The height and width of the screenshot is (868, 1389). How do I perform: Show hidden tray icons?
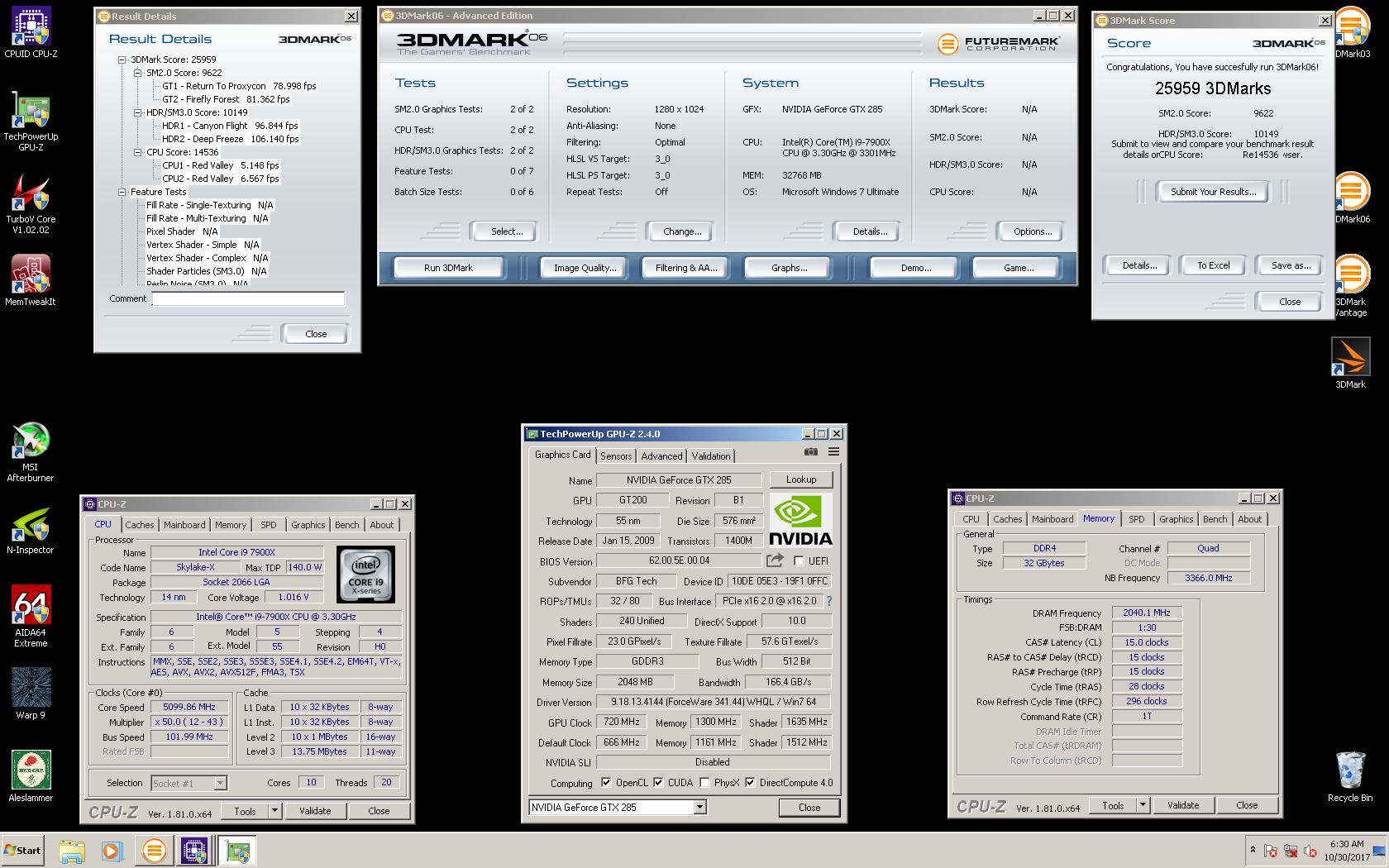[x=1253, y=850]
